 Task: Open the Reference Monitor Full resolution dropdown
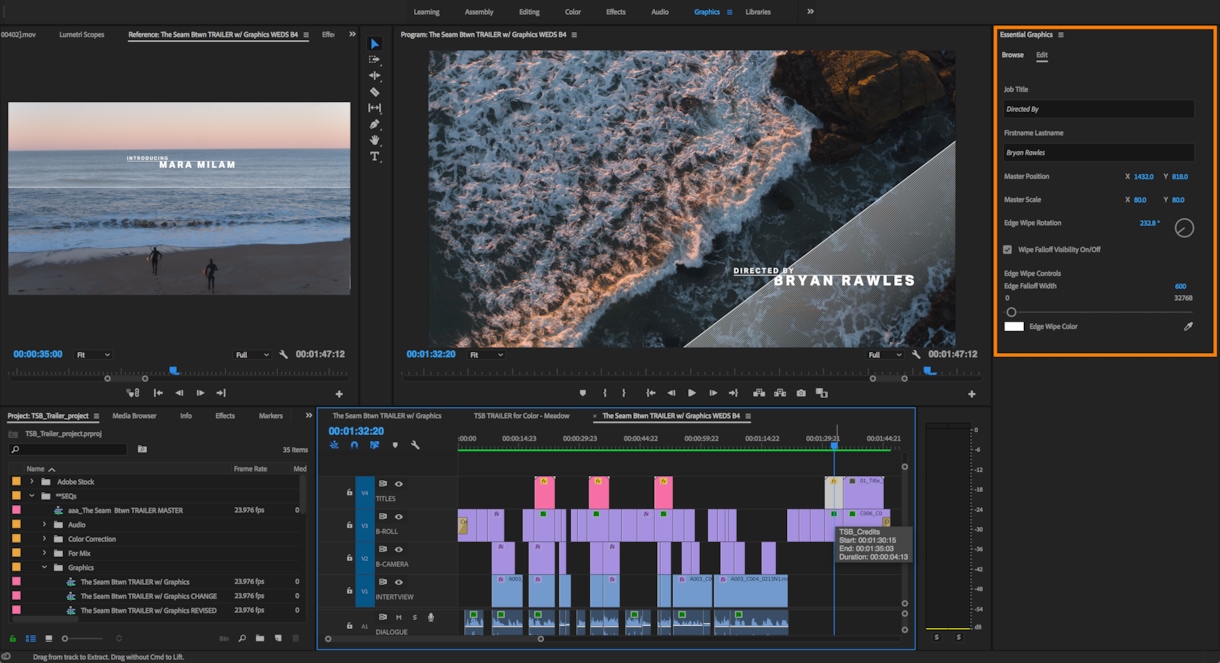tap(252, 354)
